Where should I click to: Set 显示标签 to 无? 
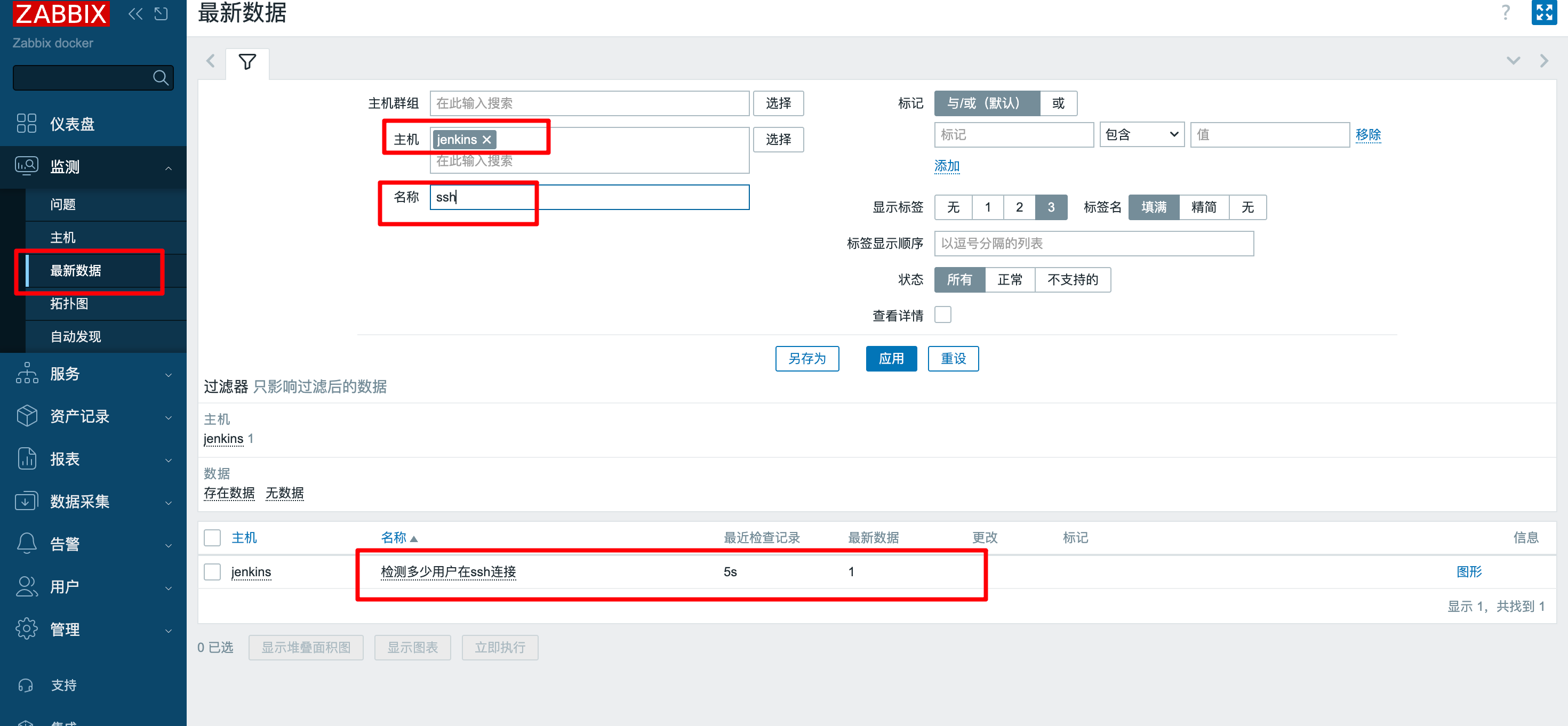click(x=953, y=207)
